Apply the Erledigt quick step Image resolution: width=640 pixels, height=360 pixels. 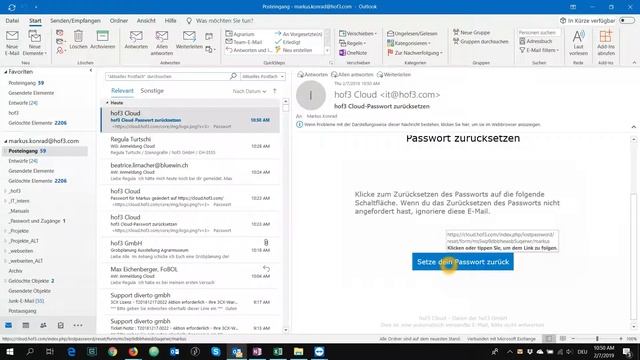[x=288, y=42]
